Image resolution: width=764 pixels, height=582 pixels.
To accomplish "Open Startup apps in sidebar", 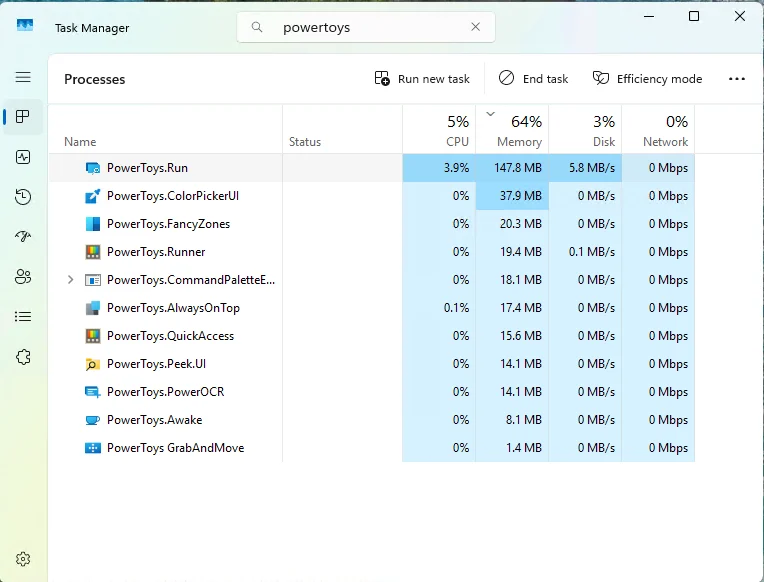I will coord(23,236).
